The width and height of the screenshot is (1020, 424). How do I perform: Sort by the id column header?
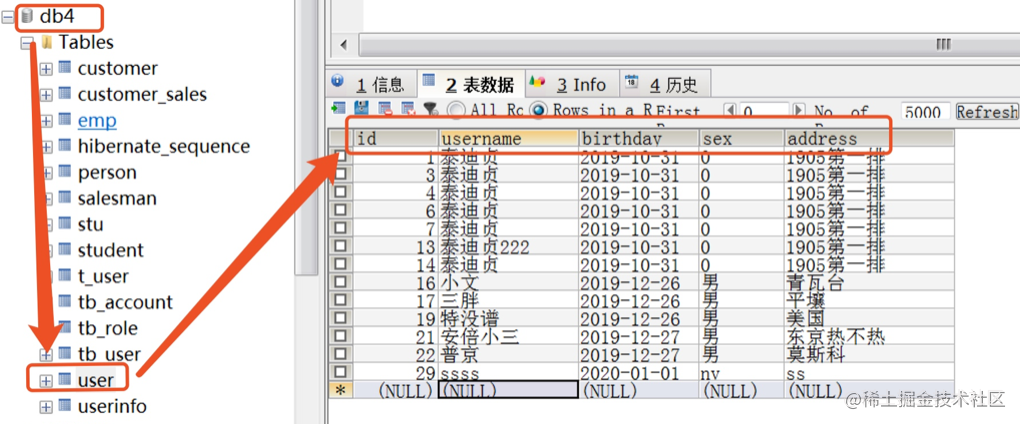[x=395, y=139]
